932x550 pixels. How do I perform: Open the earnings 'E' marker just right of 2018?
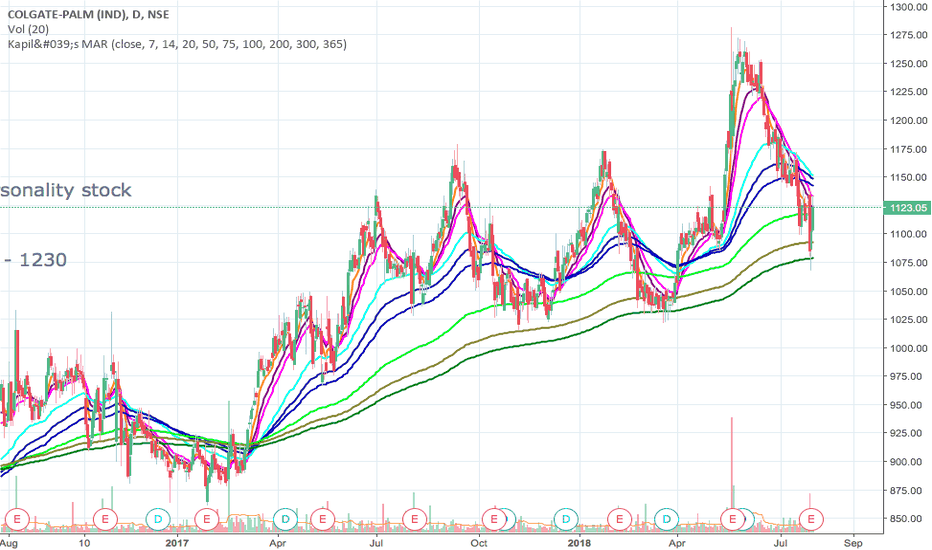(x=619, y=519)
